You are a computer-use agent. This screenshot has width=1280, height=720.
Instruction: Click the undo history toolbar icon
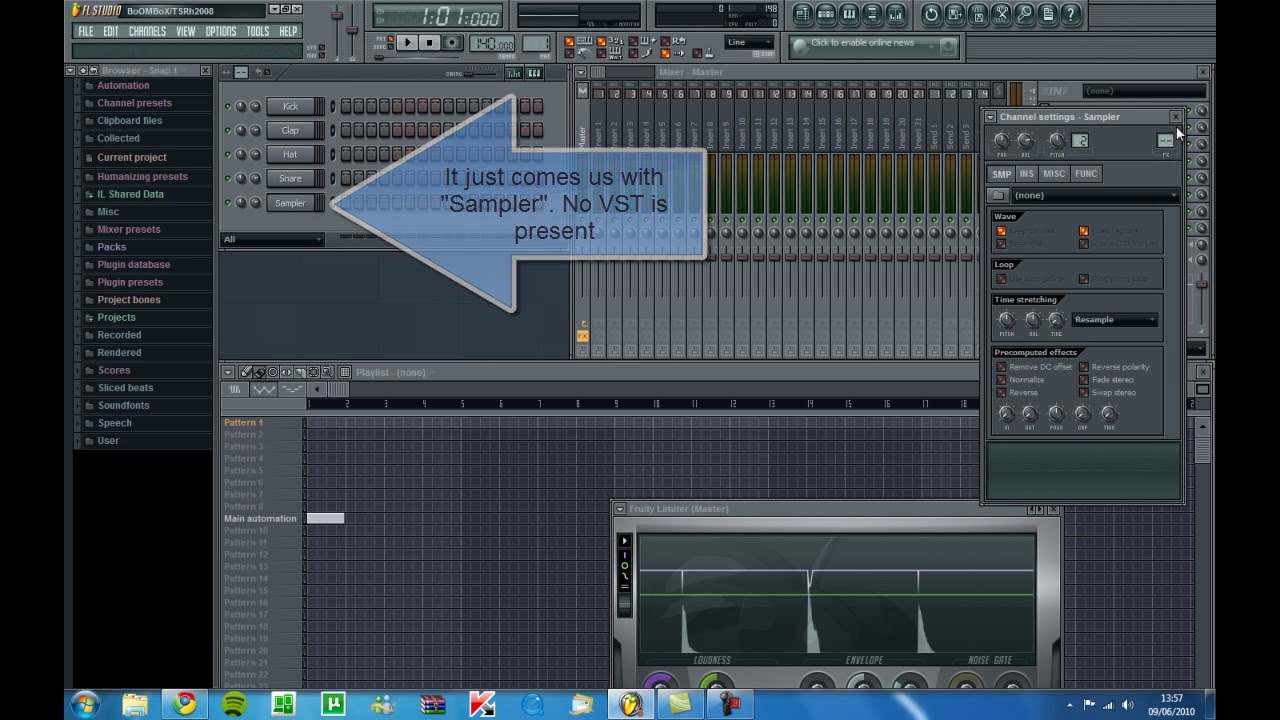pos(931,14)
